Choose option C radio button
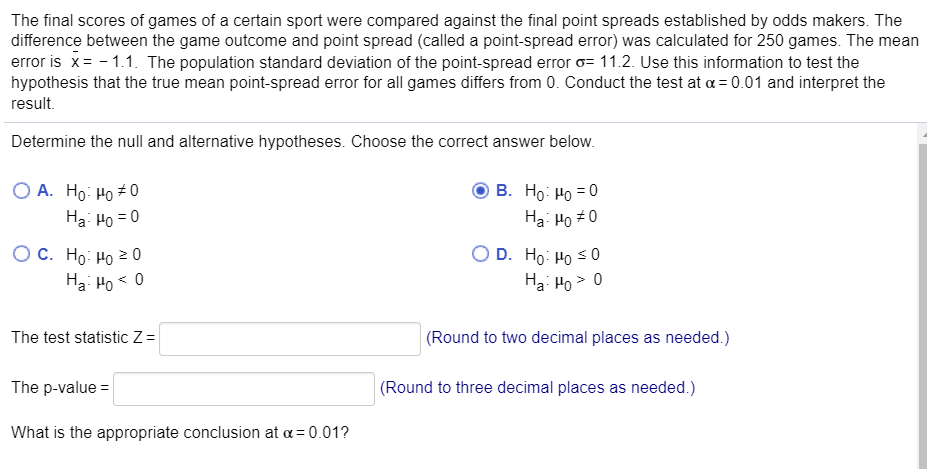The width and height of the screenshot is (927, 469). (x=21, y=255)
